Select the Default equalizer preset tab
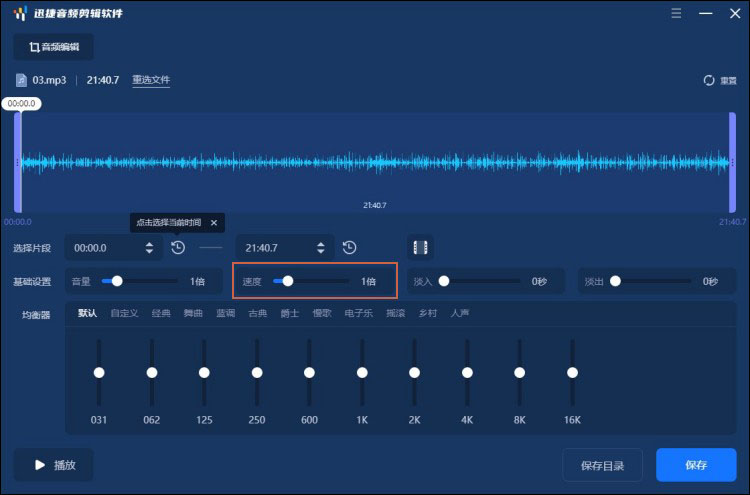The height and width of the screenshot is (495, 750). [x=88, y=313]
